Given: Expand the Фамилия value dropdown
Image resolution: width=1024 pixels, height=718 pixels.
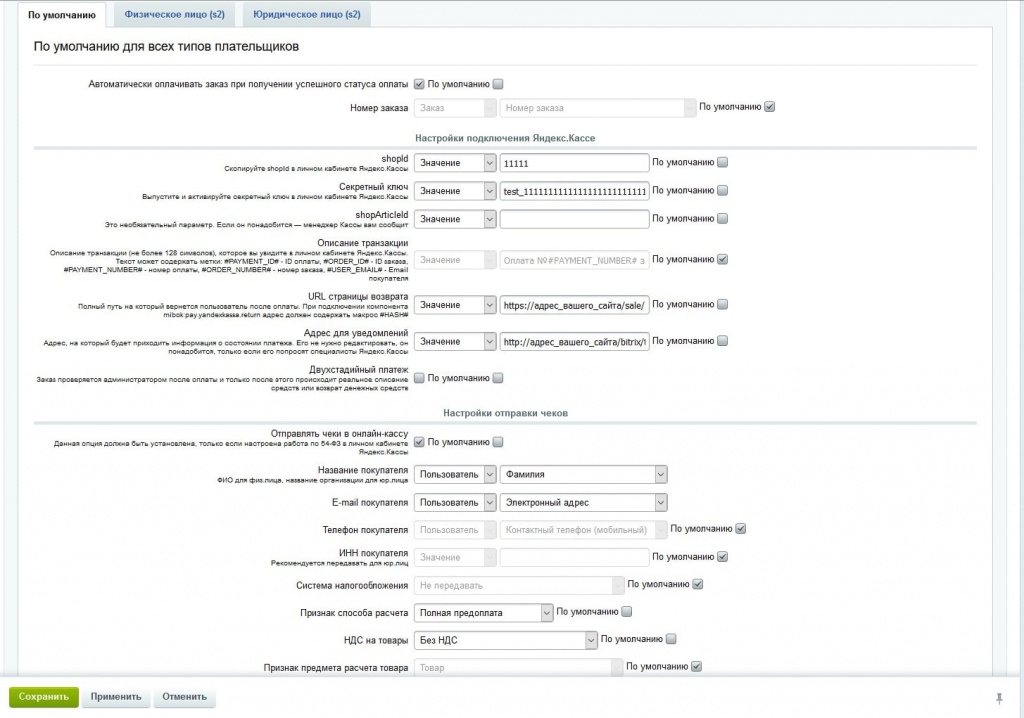Looking at the screenshot, I should [583, 475].
